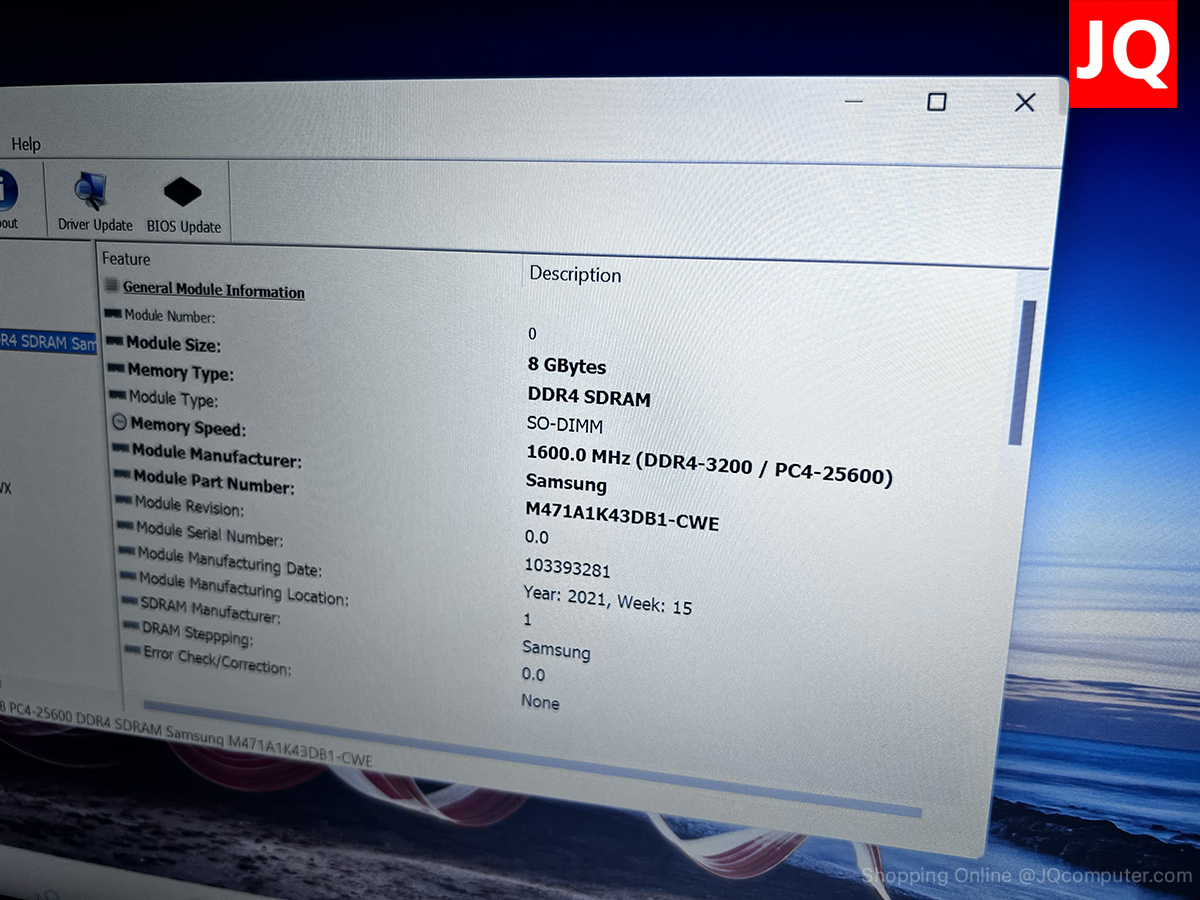Select the Module Manufacturer row label

click(x=217, y=456)
